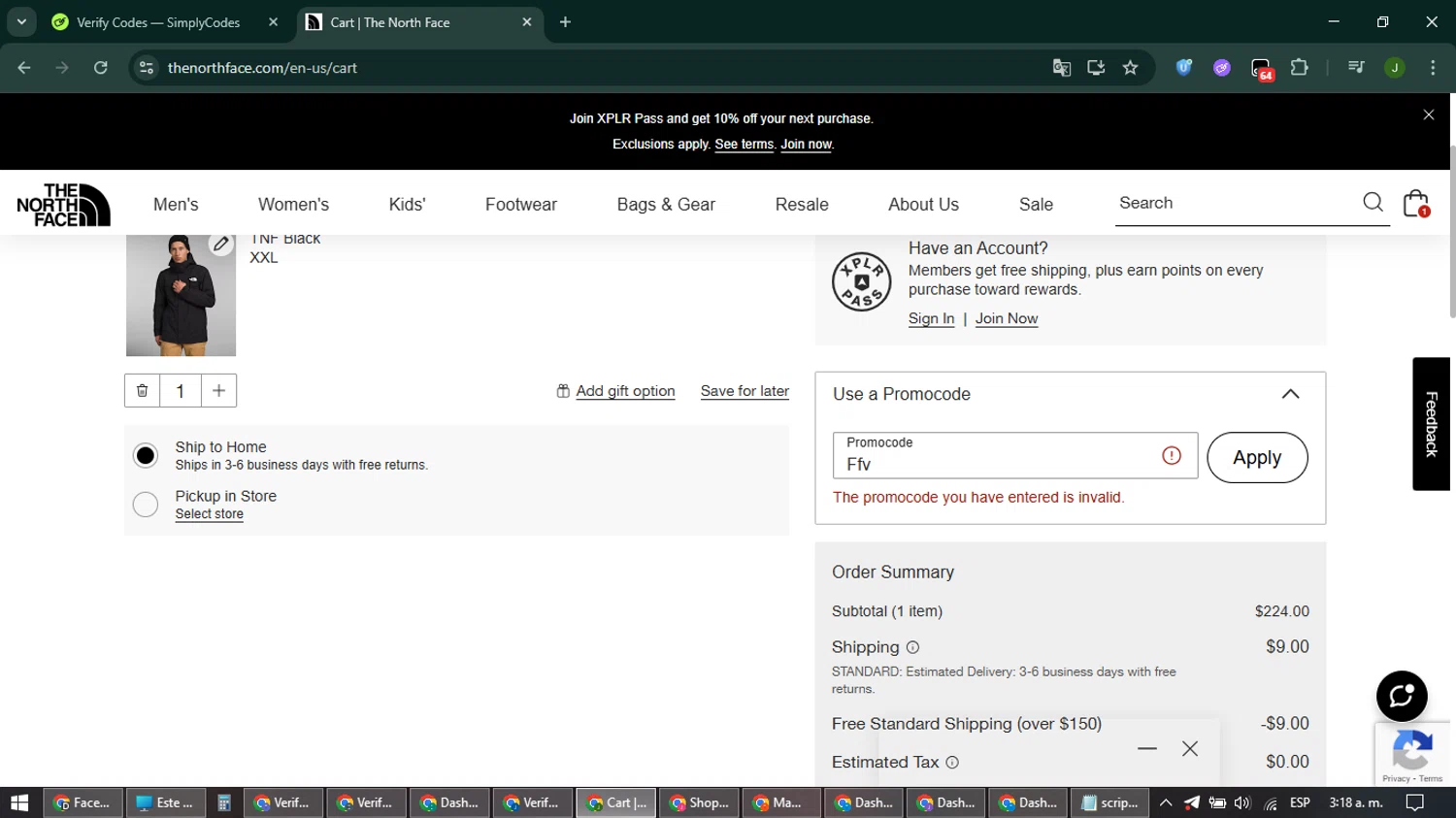Remove item with trash icon
The height and width of the screenshot is (818, 1456).
coord(143,390)
